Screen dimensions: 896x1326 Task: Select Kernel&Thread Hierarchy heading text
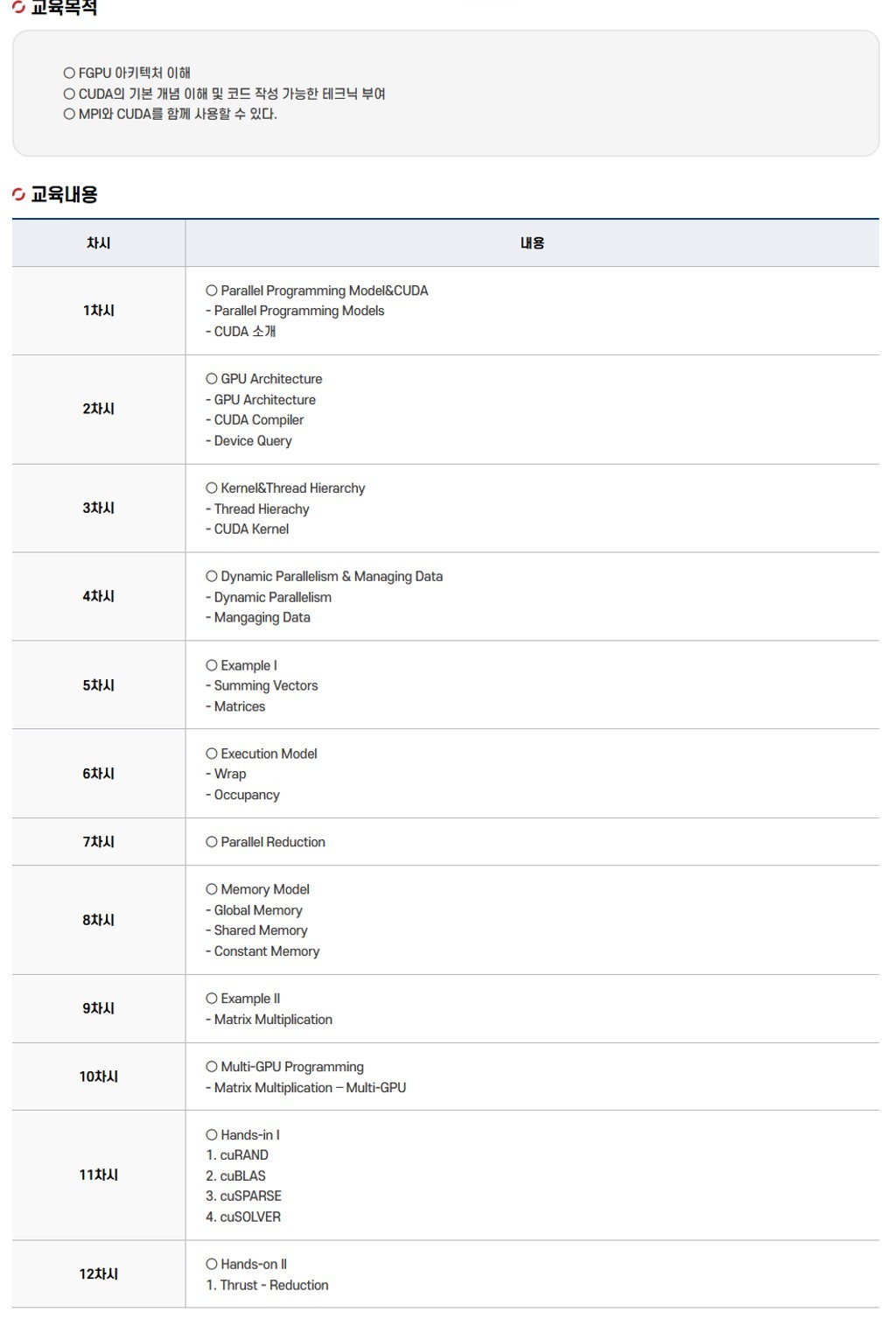[x=292, y=488]
